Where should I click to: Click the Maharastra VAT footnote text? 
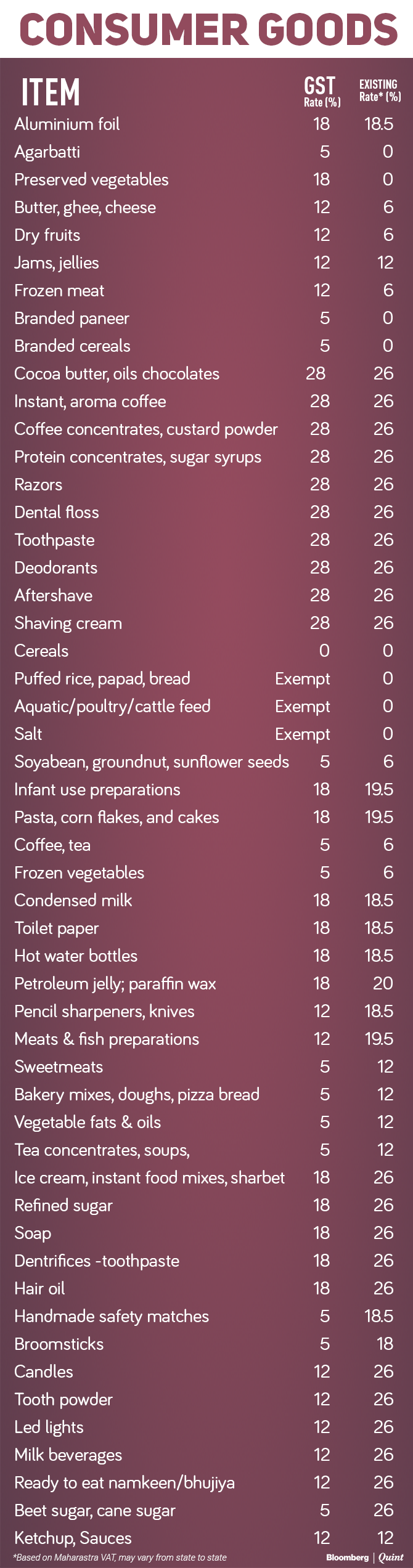[120, 1558]
